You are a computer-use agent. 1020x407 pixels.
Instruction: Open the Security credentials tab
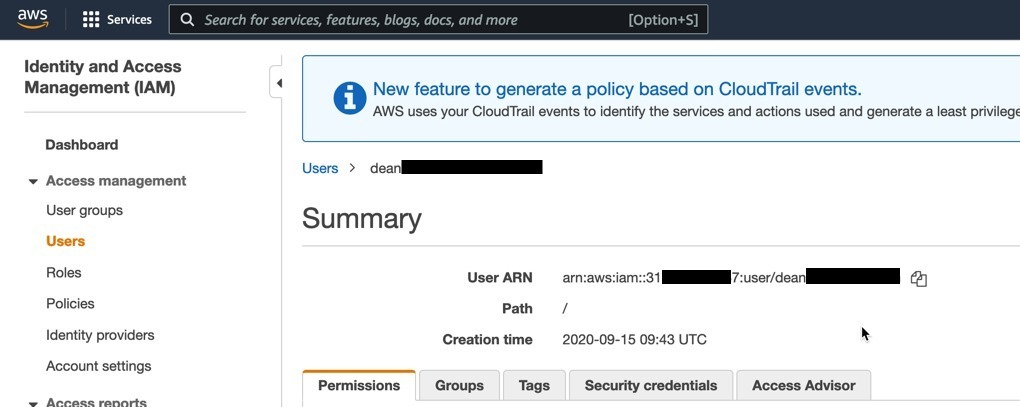point(651,386)
